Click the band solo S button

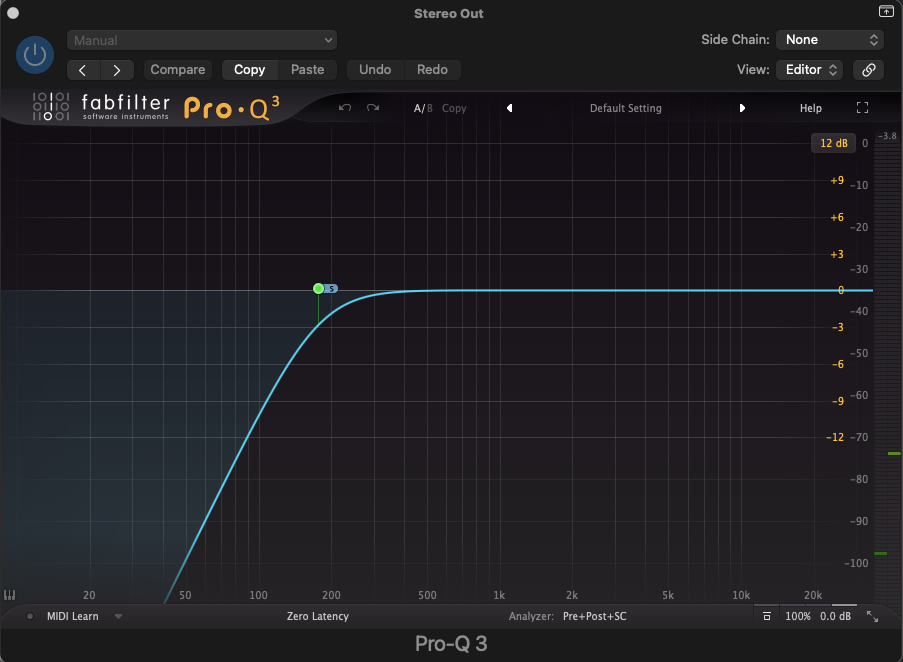tap(332, 288)
